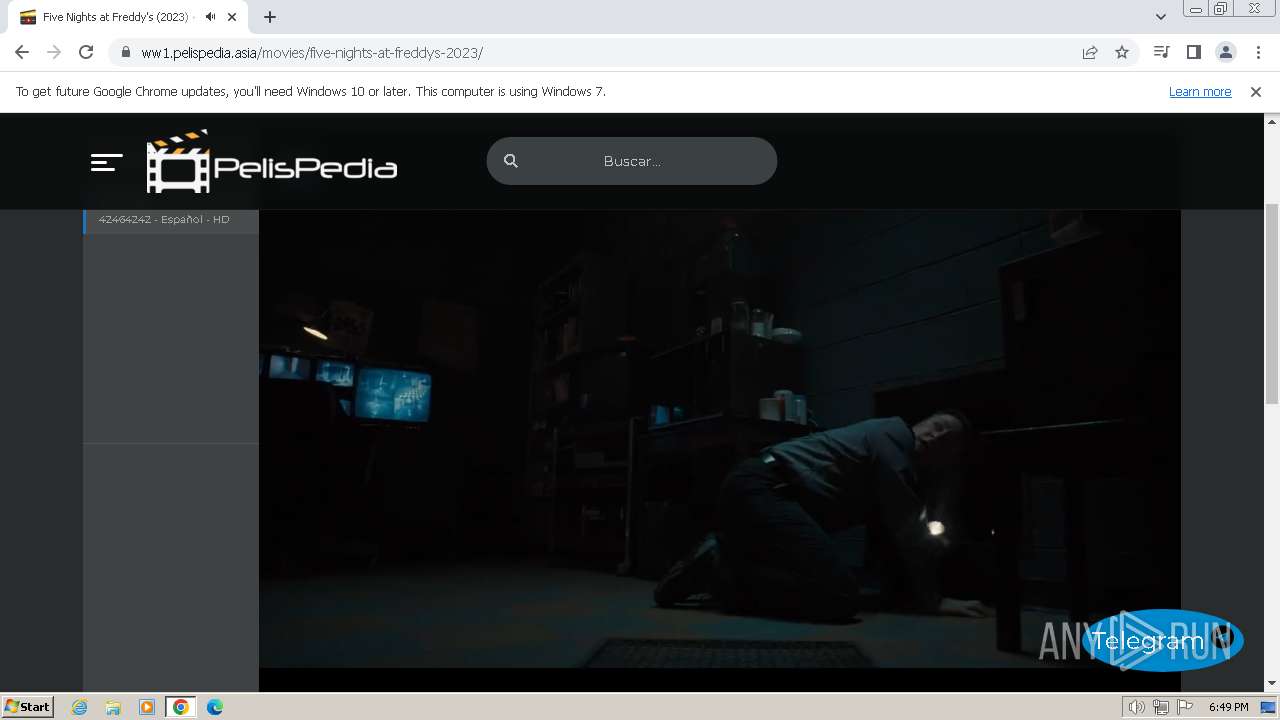The width and height of the screenshot is (1280, 720).
Task: Go forward in browser history
Action: tap(54, 52)
